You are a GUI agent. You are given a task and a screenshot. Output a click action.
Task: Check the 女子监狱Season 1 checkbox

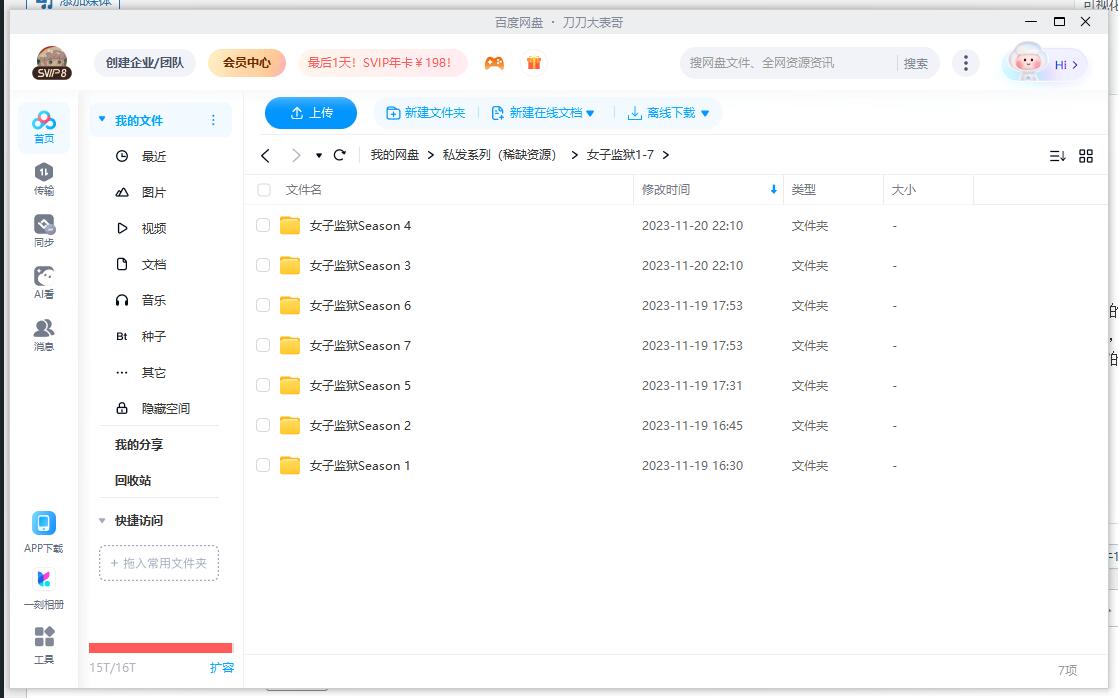pos(263,465)
